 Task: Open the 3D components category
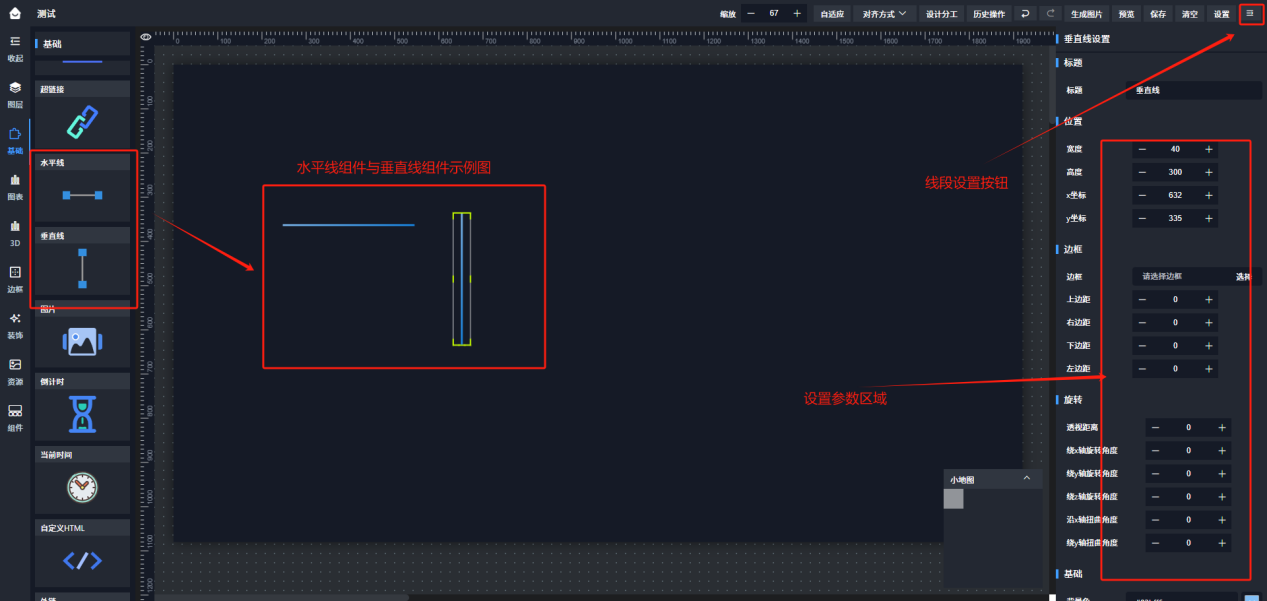point(15,232)
